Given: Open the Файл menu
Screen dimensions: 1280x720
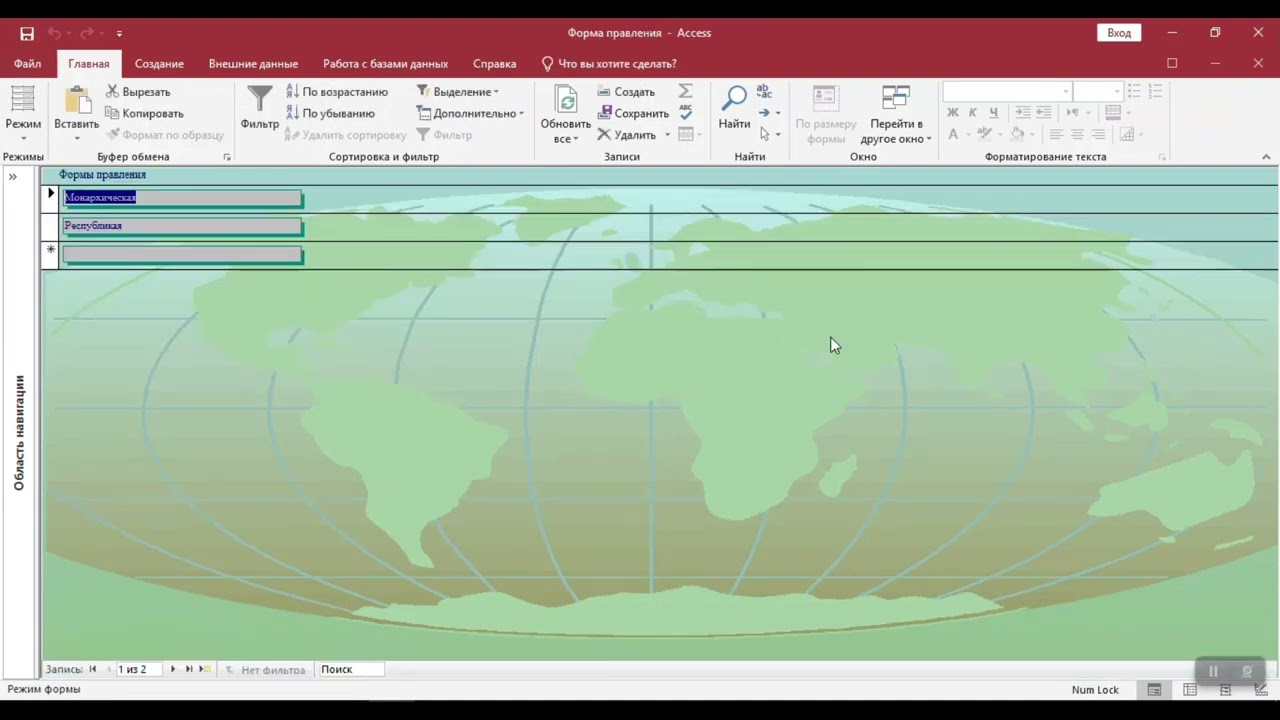Looking at the screenshot, I should [28, 63].
